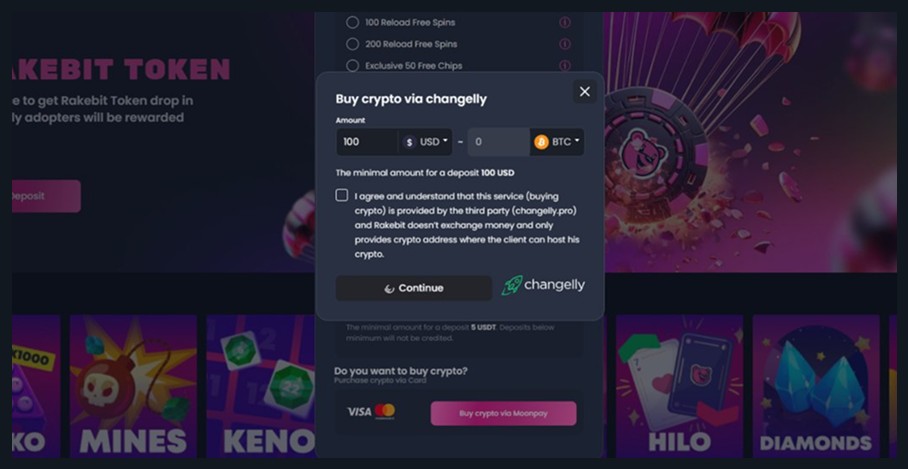Viewport: 908px width, 469px height.
Task: Select the 200 Reload Free Spins radio button
Action: (352, 44)
